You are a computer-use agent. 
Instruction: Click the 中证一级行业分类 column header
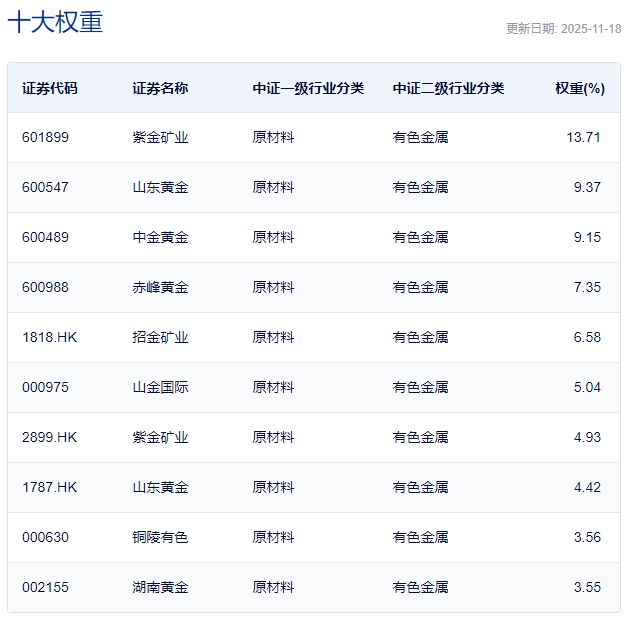(308, 88)
